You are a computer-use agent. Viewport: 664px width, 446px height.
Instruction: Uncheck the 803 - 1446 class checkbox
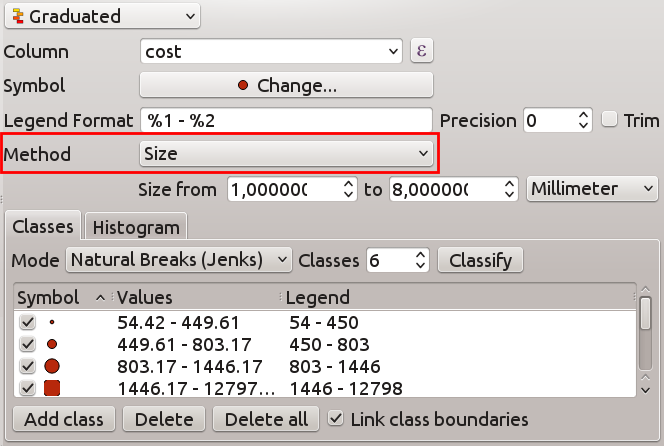(27, 366)
